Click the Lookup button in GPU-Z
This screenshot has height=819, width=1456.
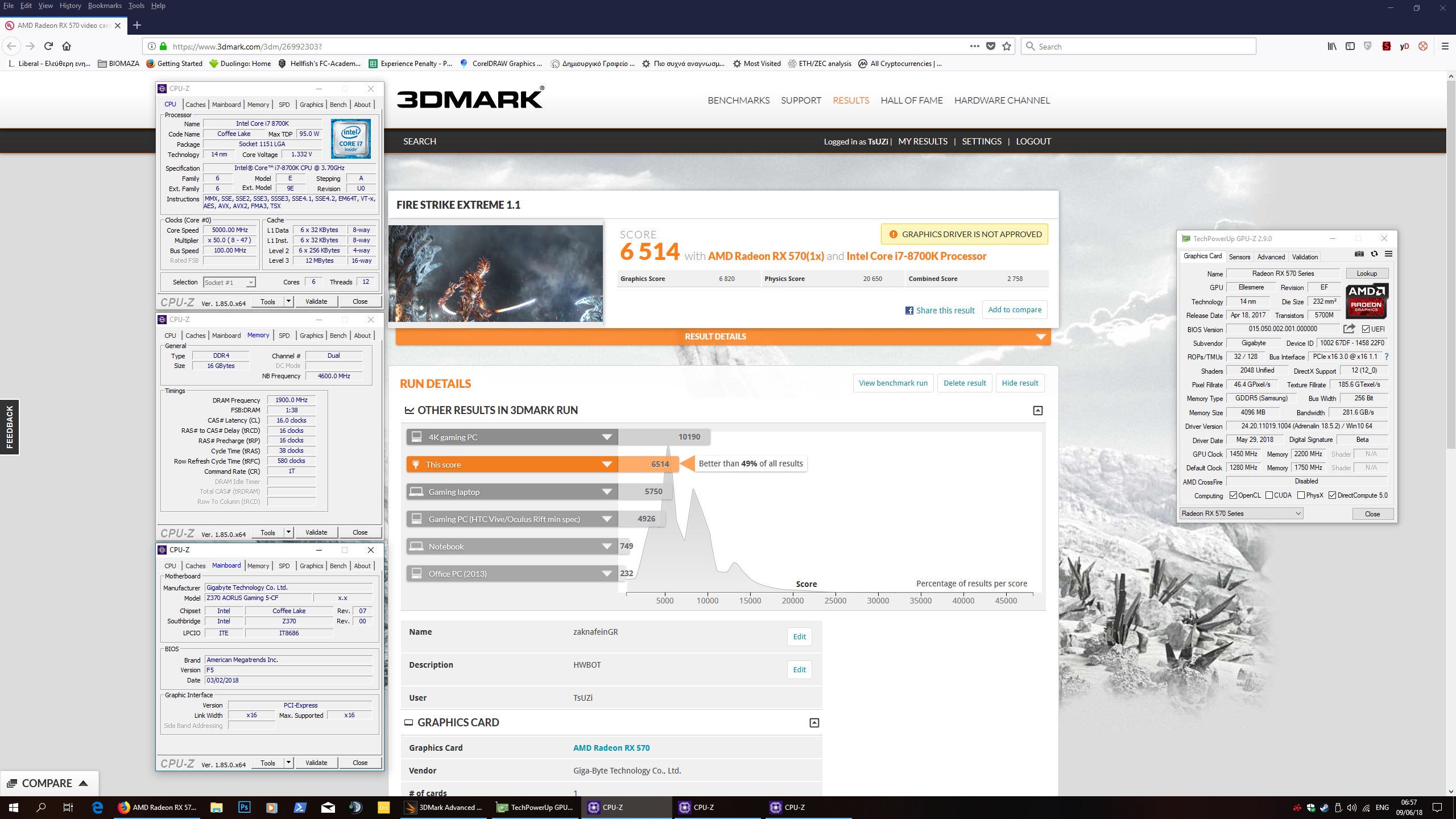1367,274
